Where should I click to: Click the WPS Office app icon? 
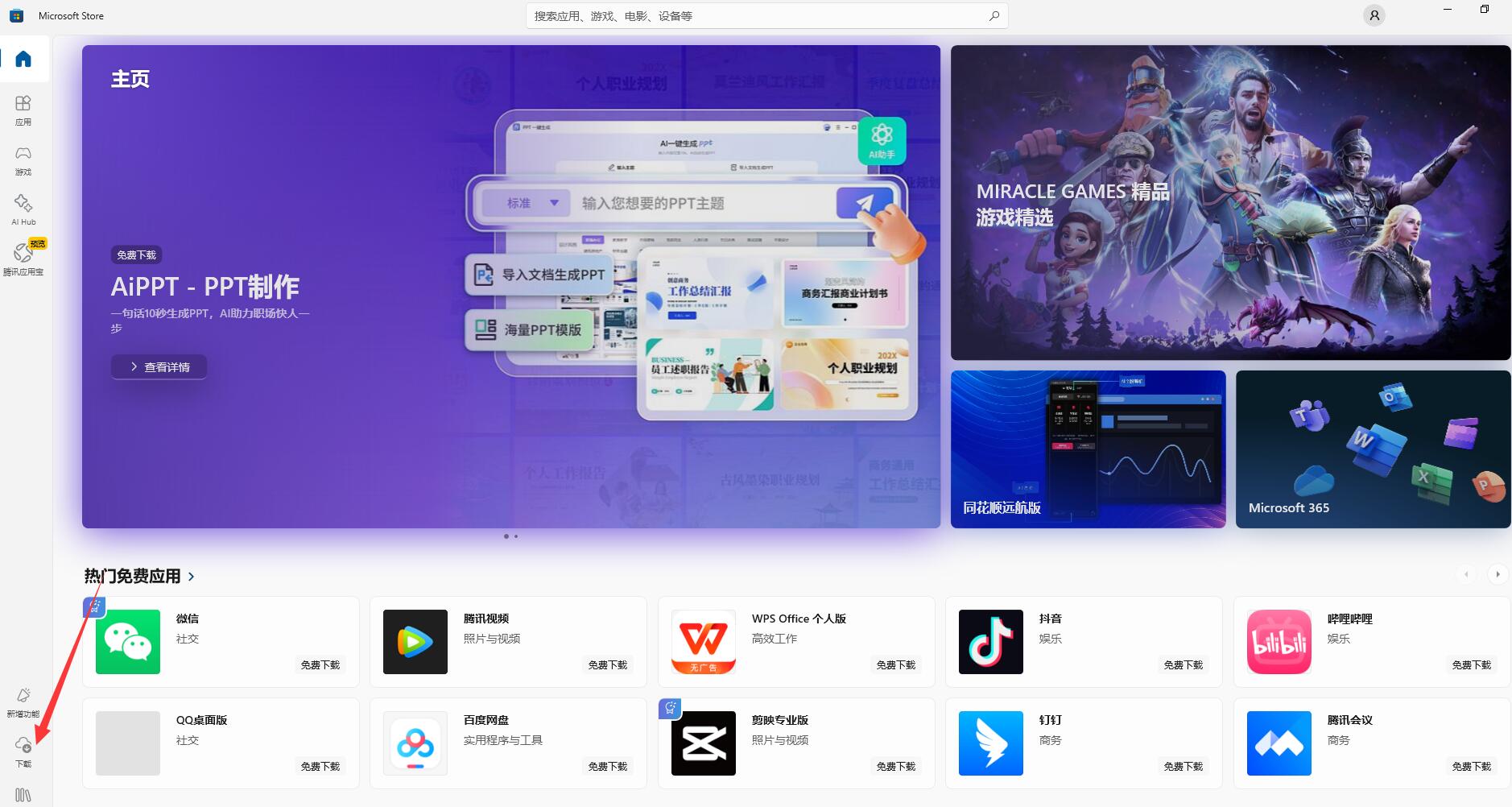coord(704,642)
